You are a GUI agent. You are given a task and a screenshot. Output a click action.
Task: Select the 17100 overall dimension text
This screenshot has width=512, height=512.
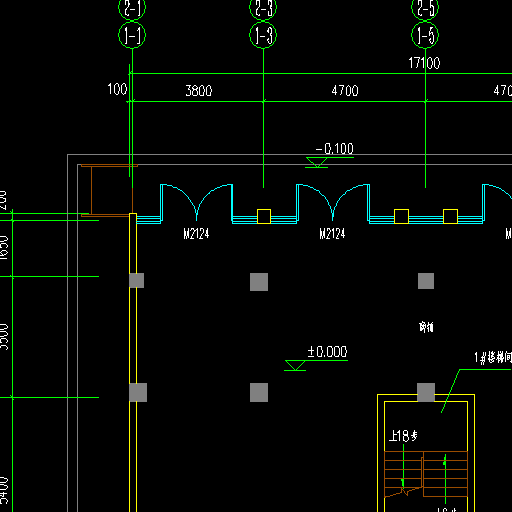pos(424,63)
